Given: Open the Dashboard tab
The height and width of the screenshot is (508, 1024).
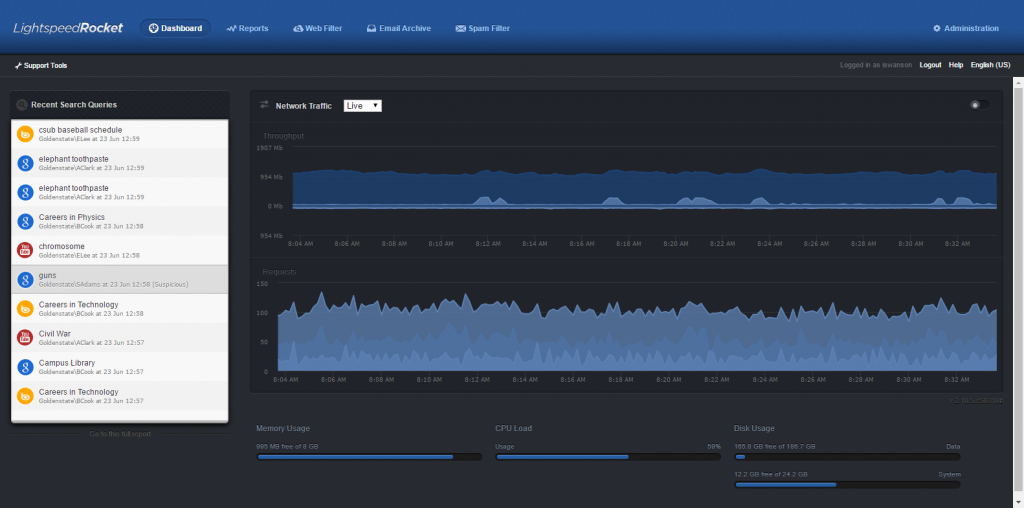Looking at the screenshot, I should point(175,28).
